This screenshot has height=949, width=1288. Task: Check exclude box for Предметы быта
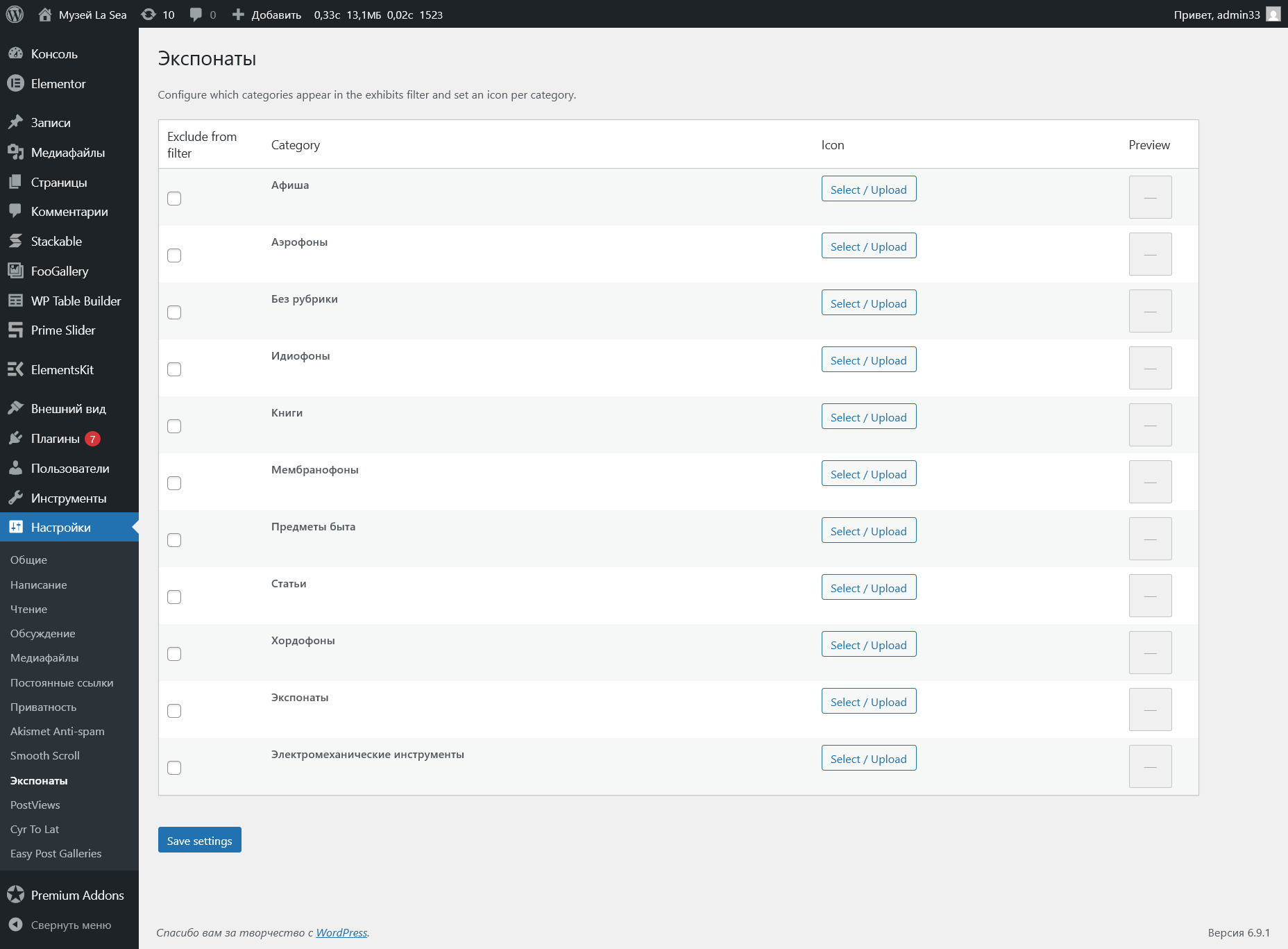[x=174, y=540]
